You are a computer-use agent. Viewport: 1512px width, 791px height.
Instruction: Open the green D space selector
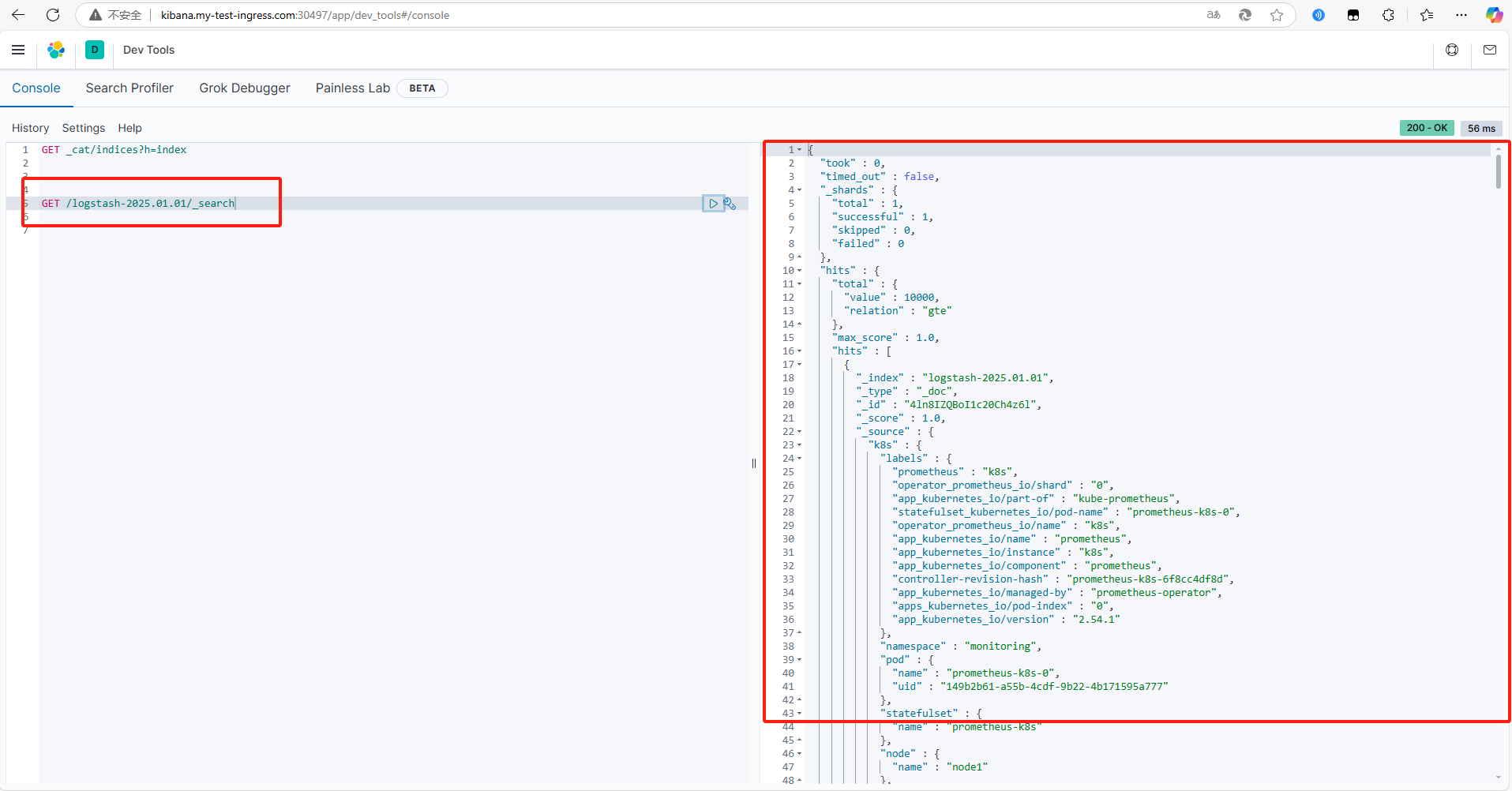click(x=95, y=50)
